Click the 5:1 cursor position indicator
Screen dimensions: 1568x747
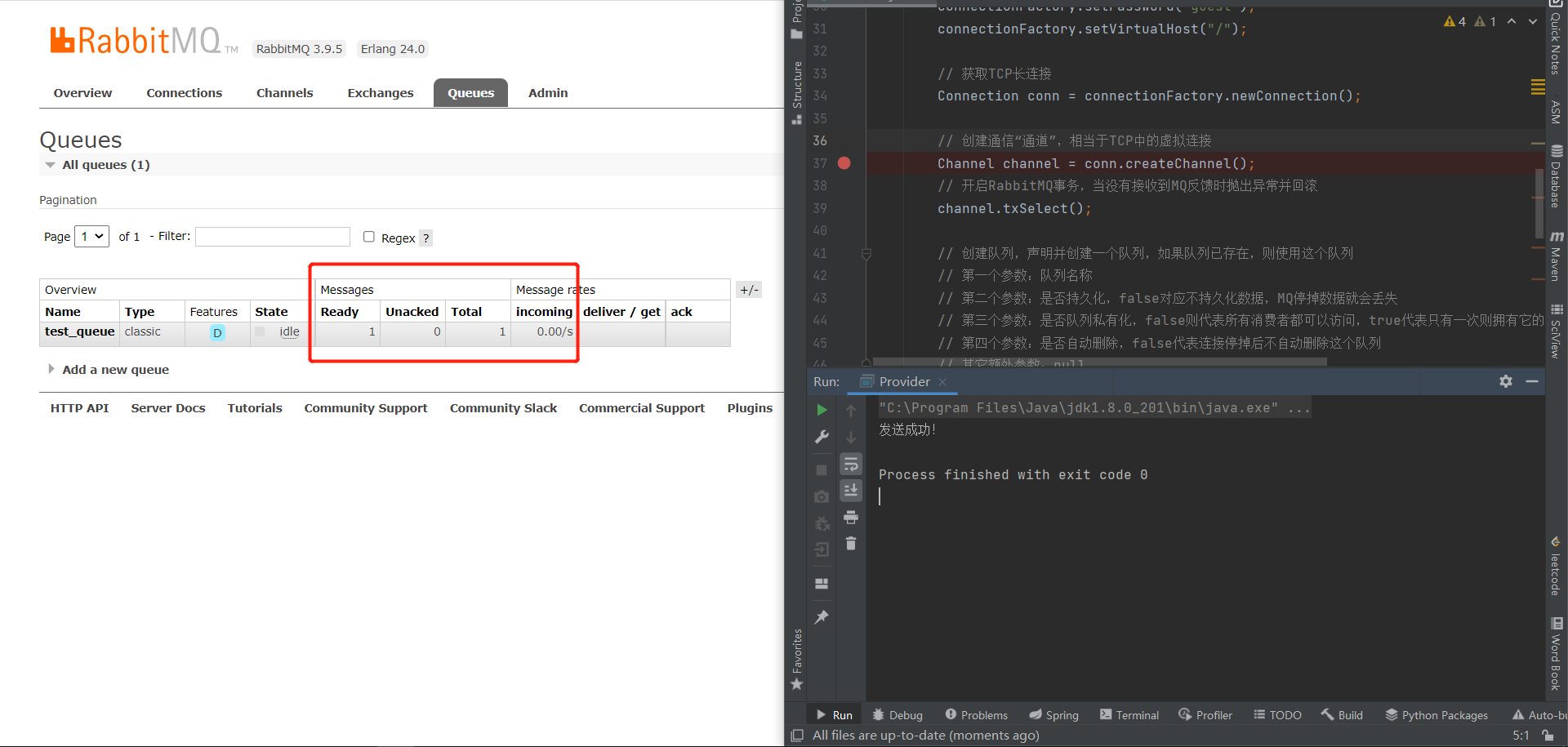pyautogui.click(x=1521, y=736)
